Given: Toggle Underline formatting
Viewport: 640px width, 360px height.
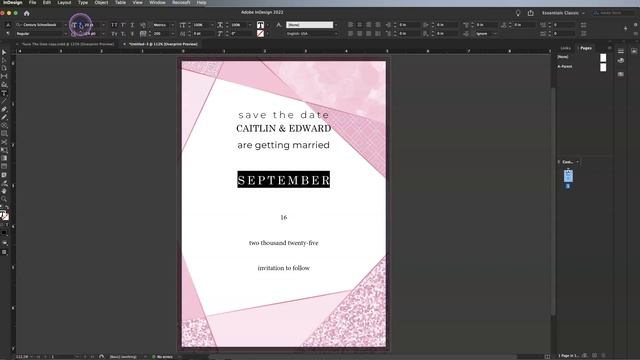Looking at the screenshot, I should [x=132, y=25].
